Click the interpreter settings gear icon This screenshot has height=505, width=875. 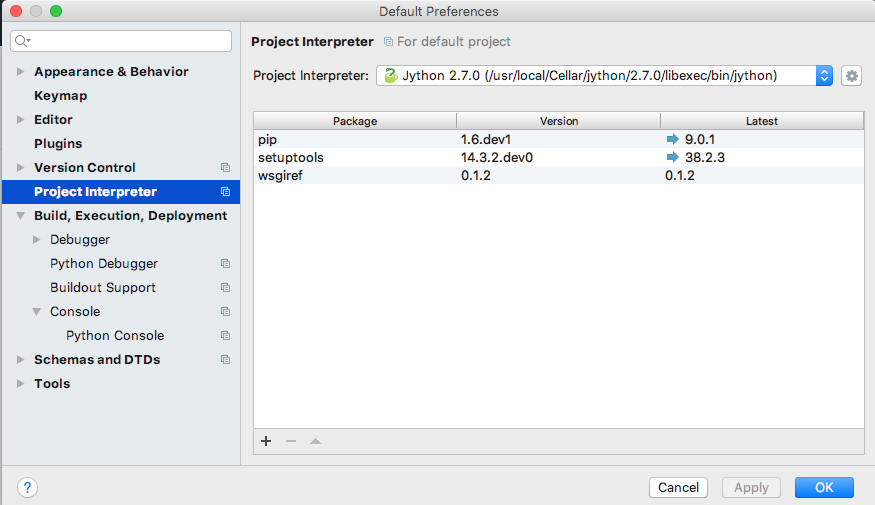[x=851, y=76]
